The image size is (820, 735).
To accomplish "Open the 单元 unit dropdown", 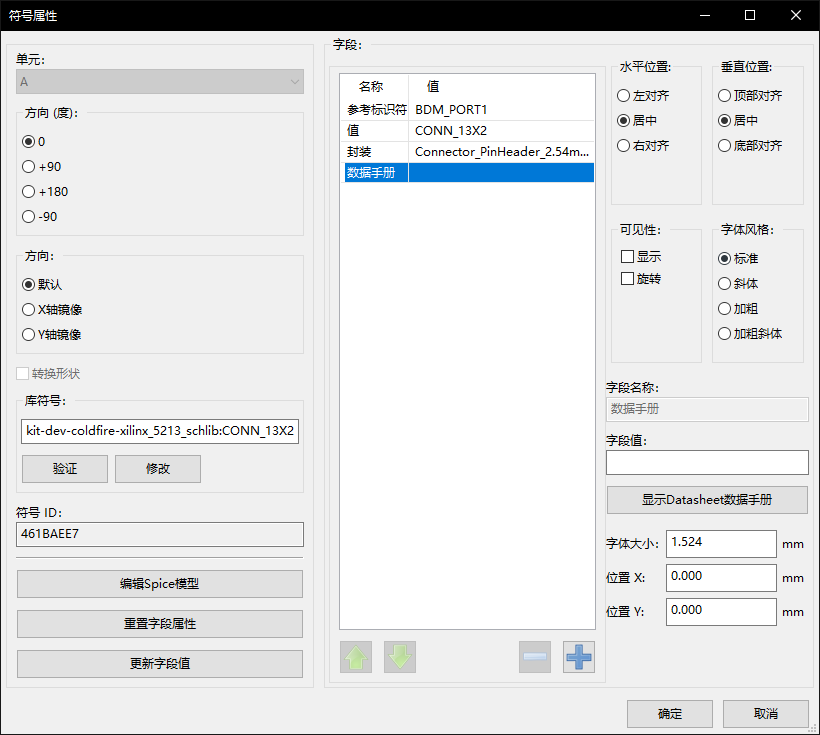I will tap(160, 82).
